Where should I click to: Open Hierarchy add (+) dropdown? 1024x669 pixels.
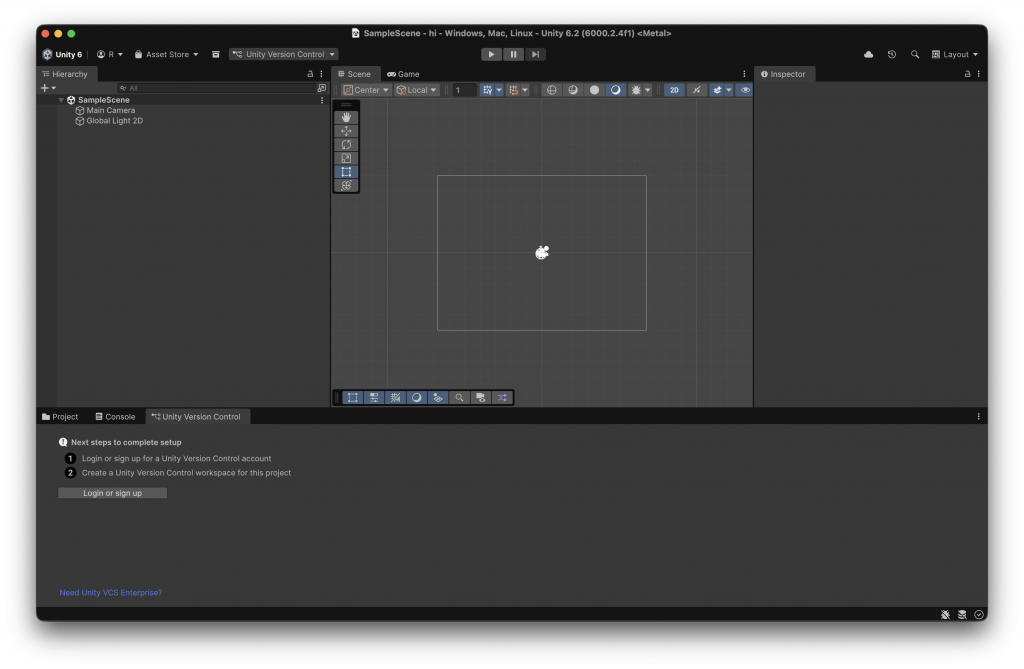tap(48, 88)
